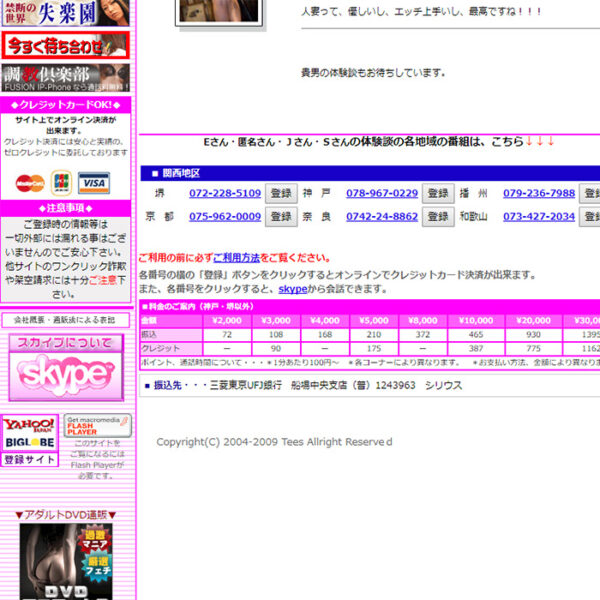Click Get Macromedia Flash Player badge
This screenshot has width=600, height=600.
click(x=98, y=426)
